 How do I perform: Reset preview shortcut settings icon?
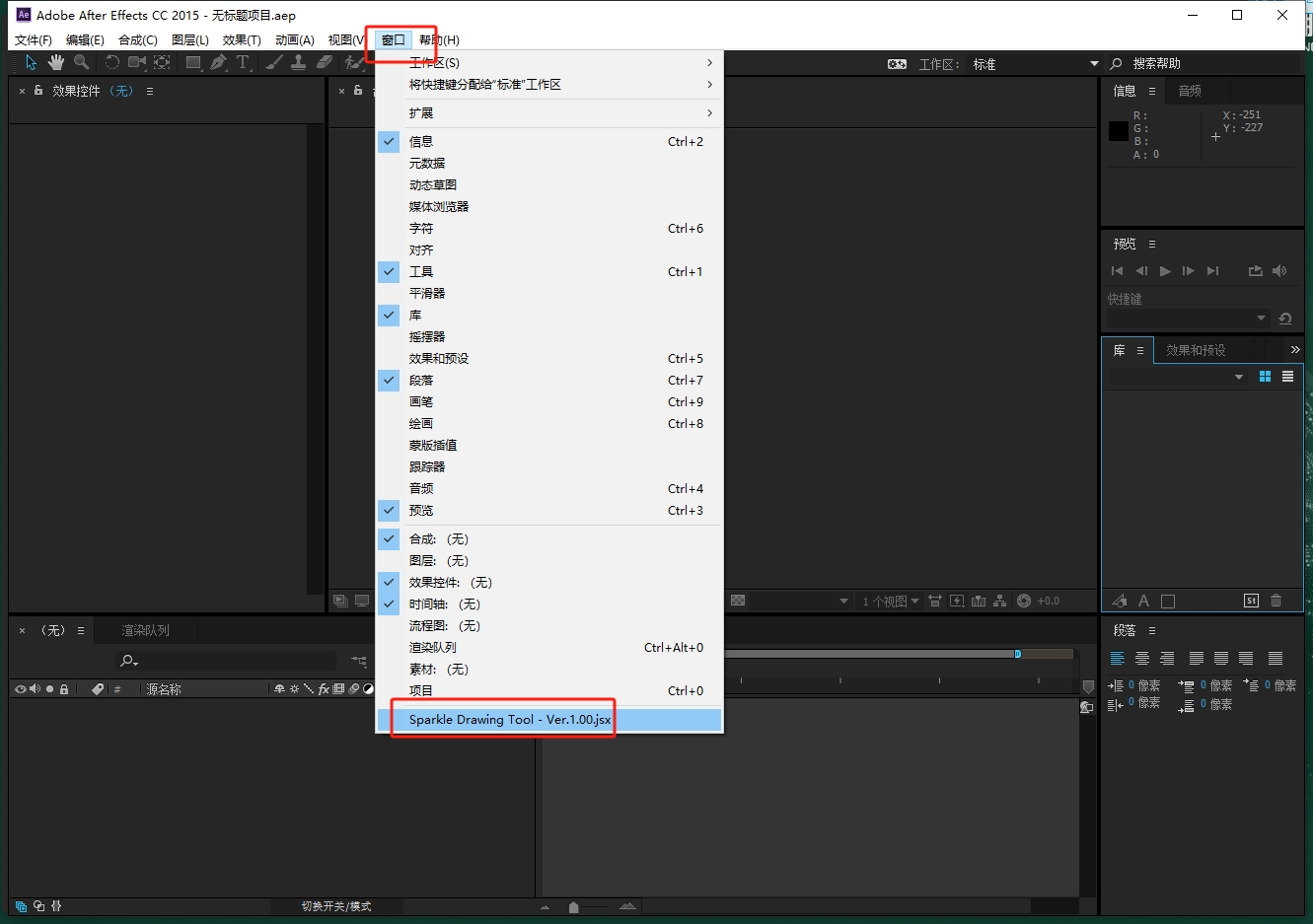pos(1285,319)
